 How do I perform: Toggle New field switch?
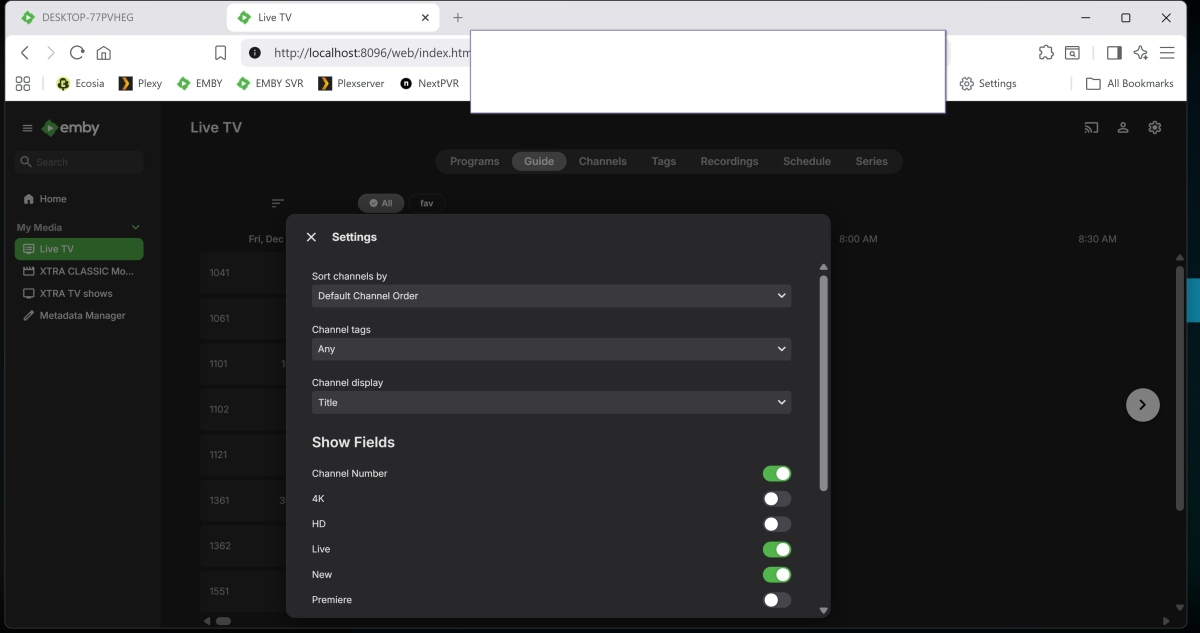[777, 575]
